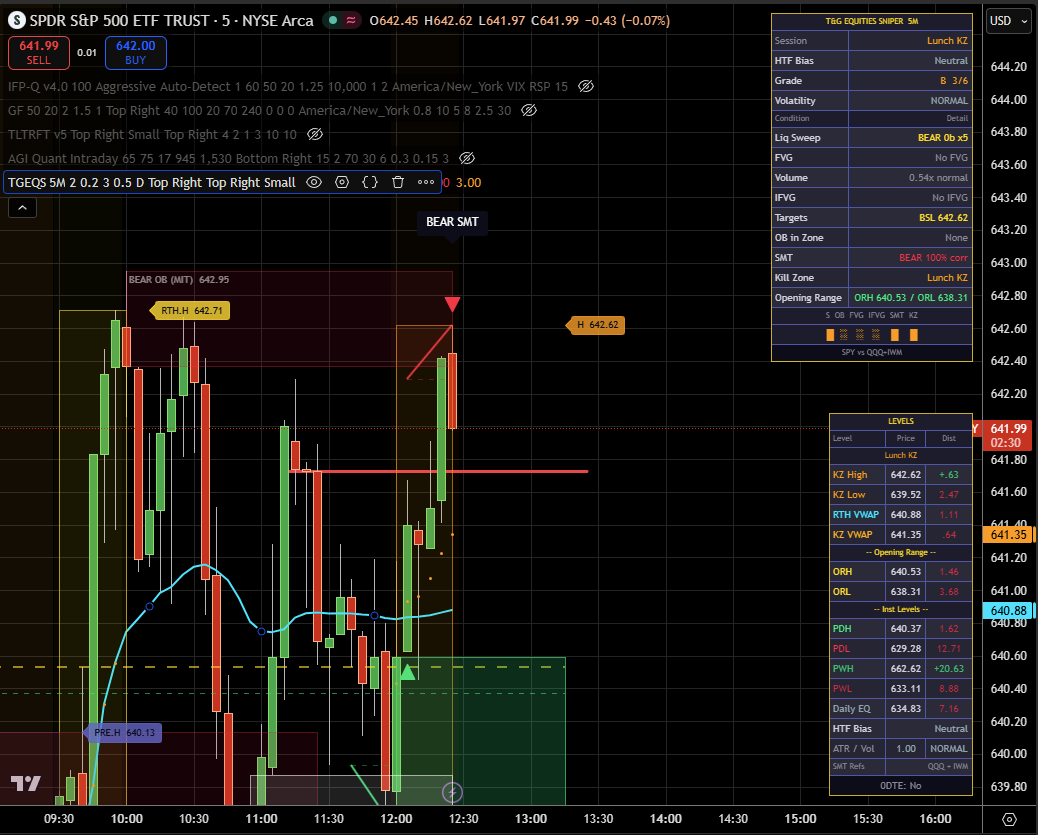The image size is (1038, 835).
Task: Click the 641.99 SELL button
Action: click(x=38, y=52)
